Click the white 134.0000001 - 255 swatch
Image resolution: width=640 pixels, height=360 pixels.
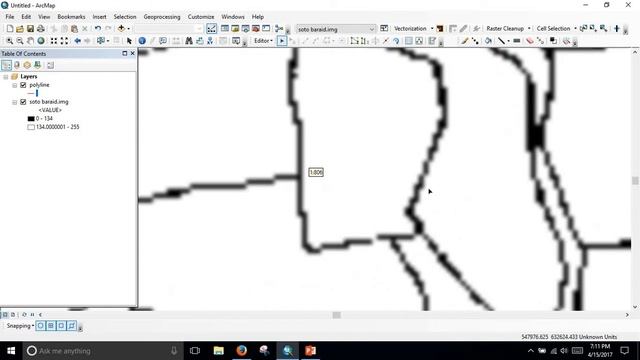coord(31,127)
